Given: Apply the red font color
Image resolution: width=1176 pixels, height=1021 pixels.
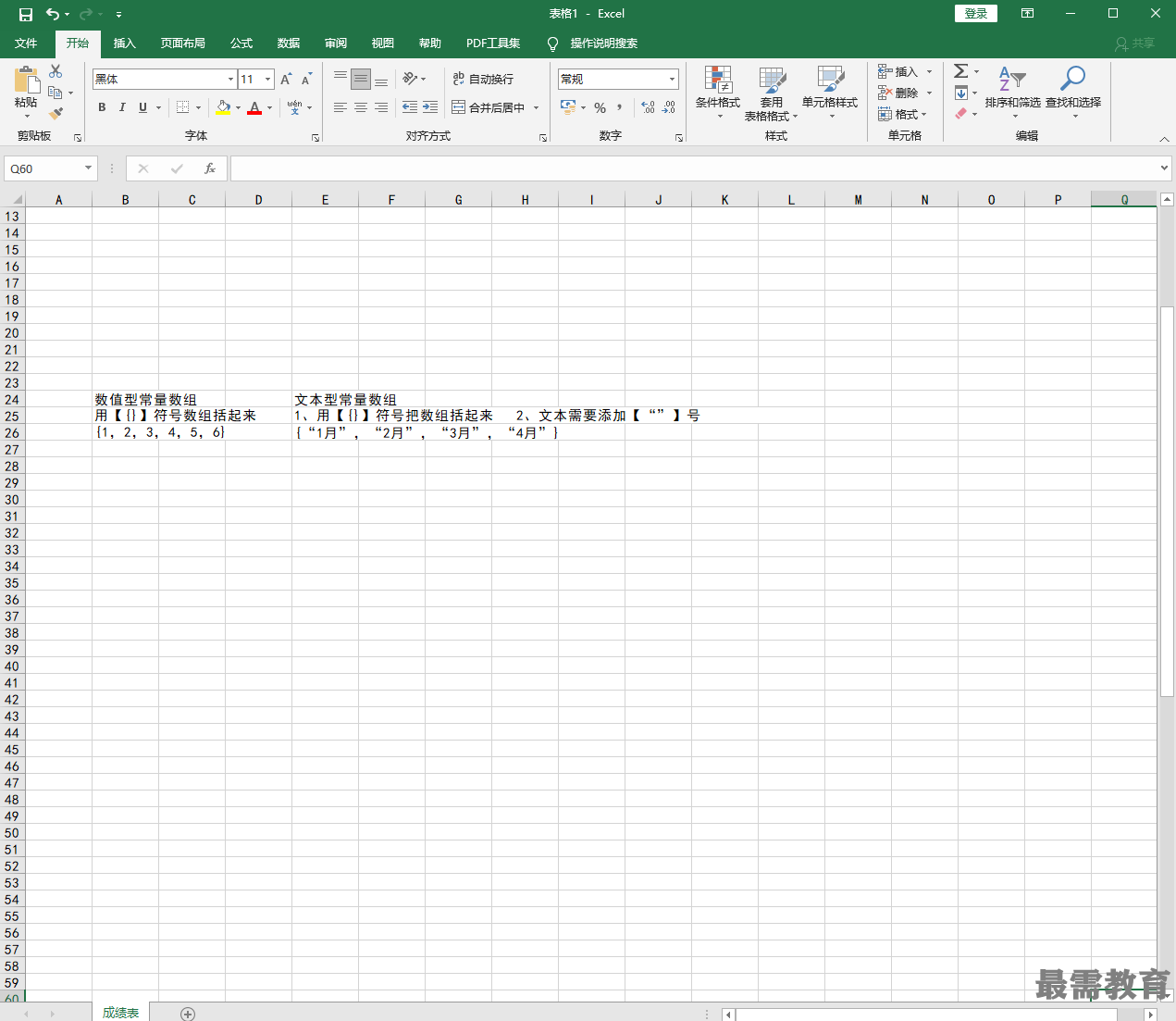Looking at the screenshot, I should click(x=254, y=107).
